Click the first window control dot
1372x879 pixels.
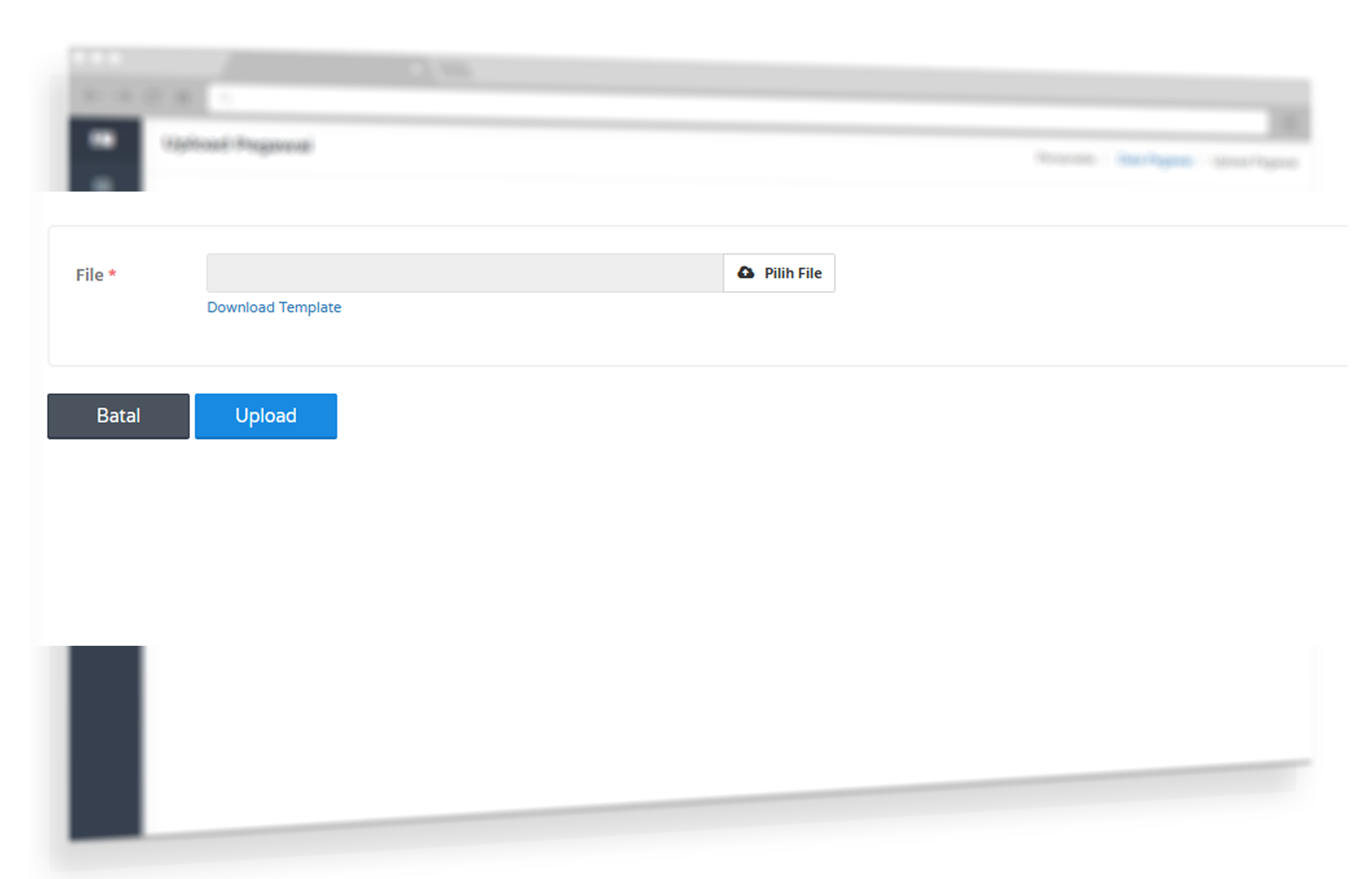79,58
